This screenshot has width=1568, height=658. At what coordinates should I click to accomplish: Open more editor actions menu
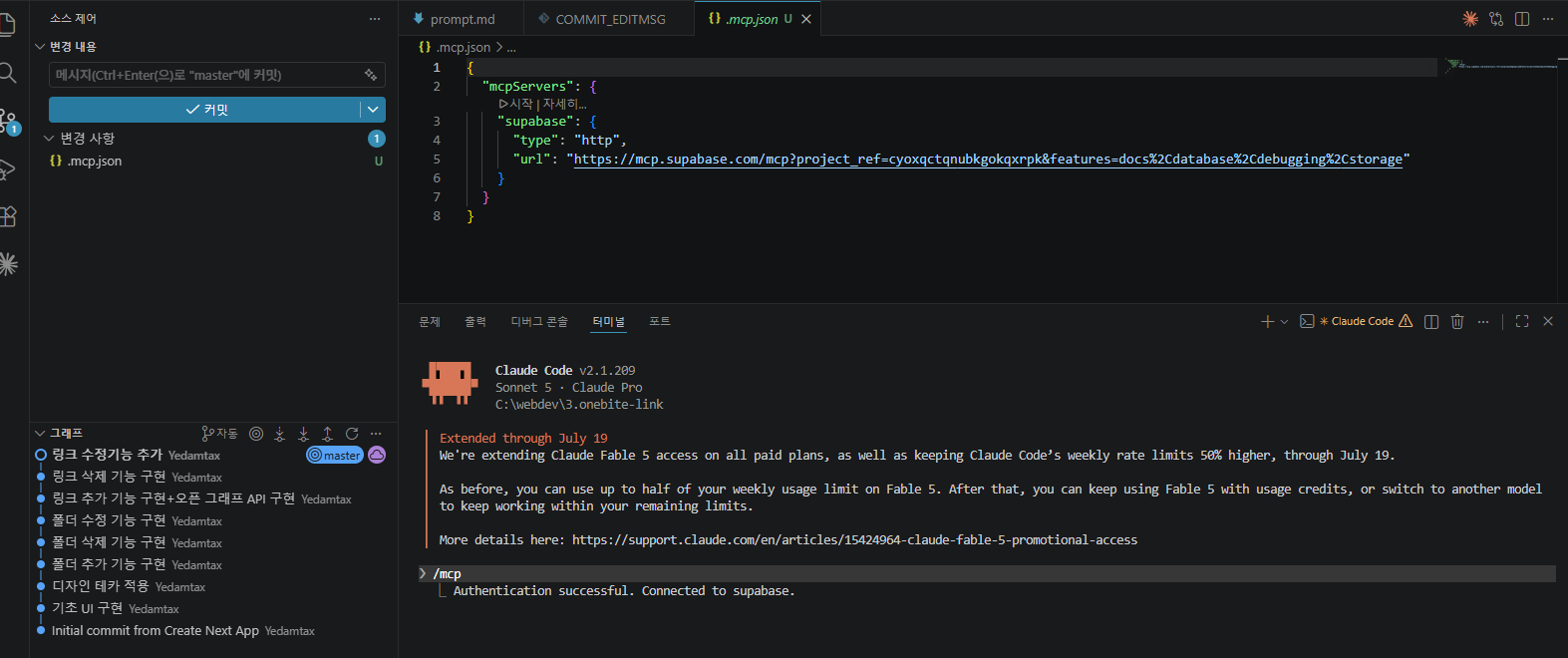pos(1548,19)
